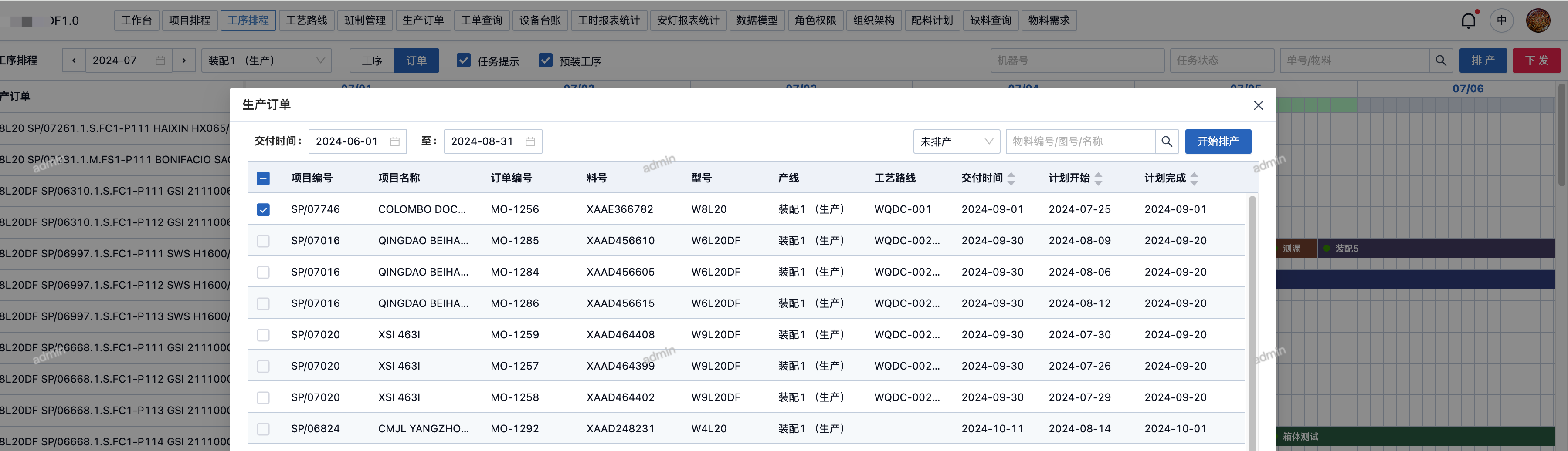Open the 数据模型 menu
This screenshot has width=1568, height=451.
pyautogui.click(x=757, y=20)
